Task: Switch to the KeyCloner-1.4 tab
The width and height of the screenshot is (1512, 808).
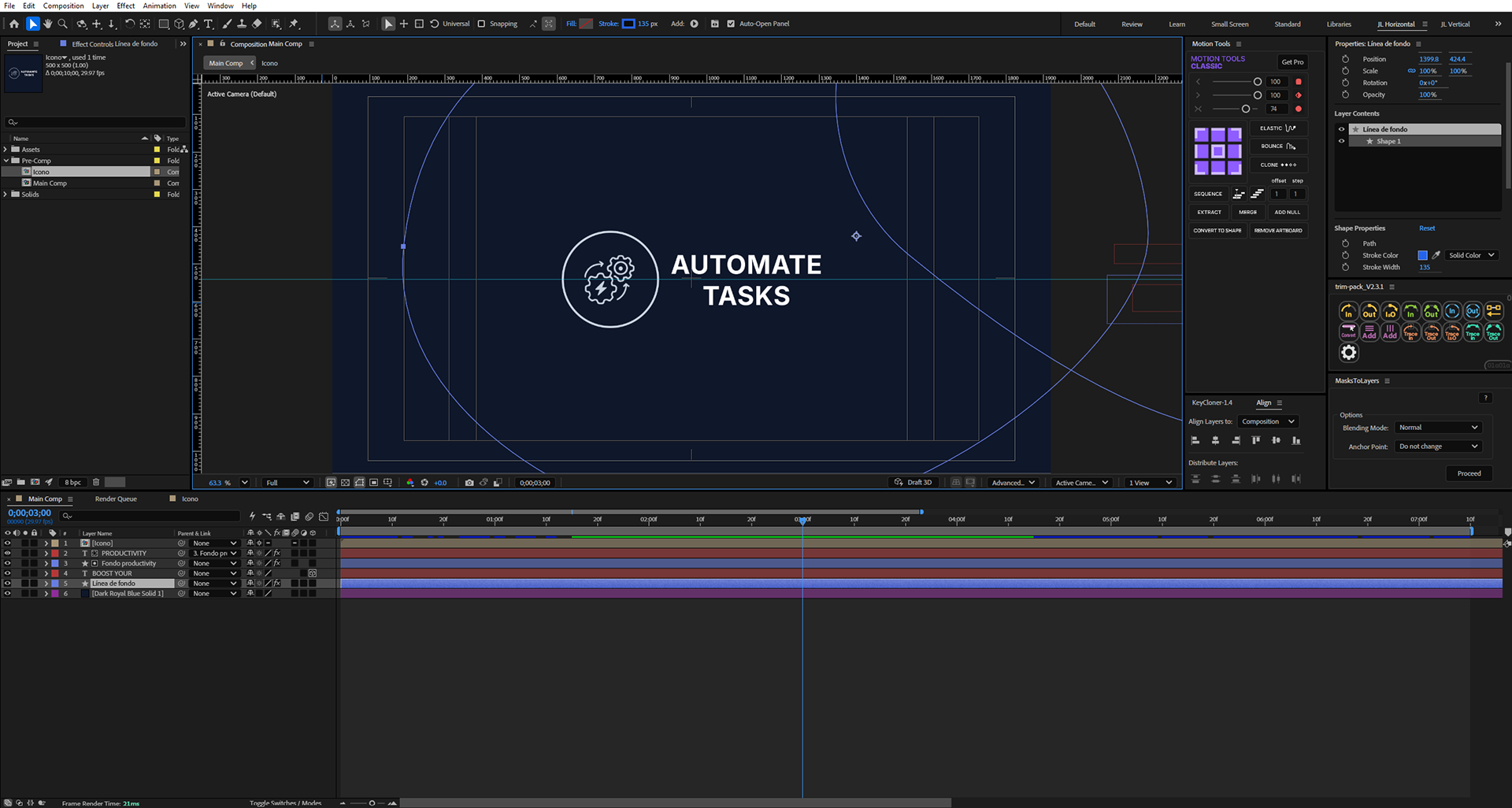Action: point(1212,403)
